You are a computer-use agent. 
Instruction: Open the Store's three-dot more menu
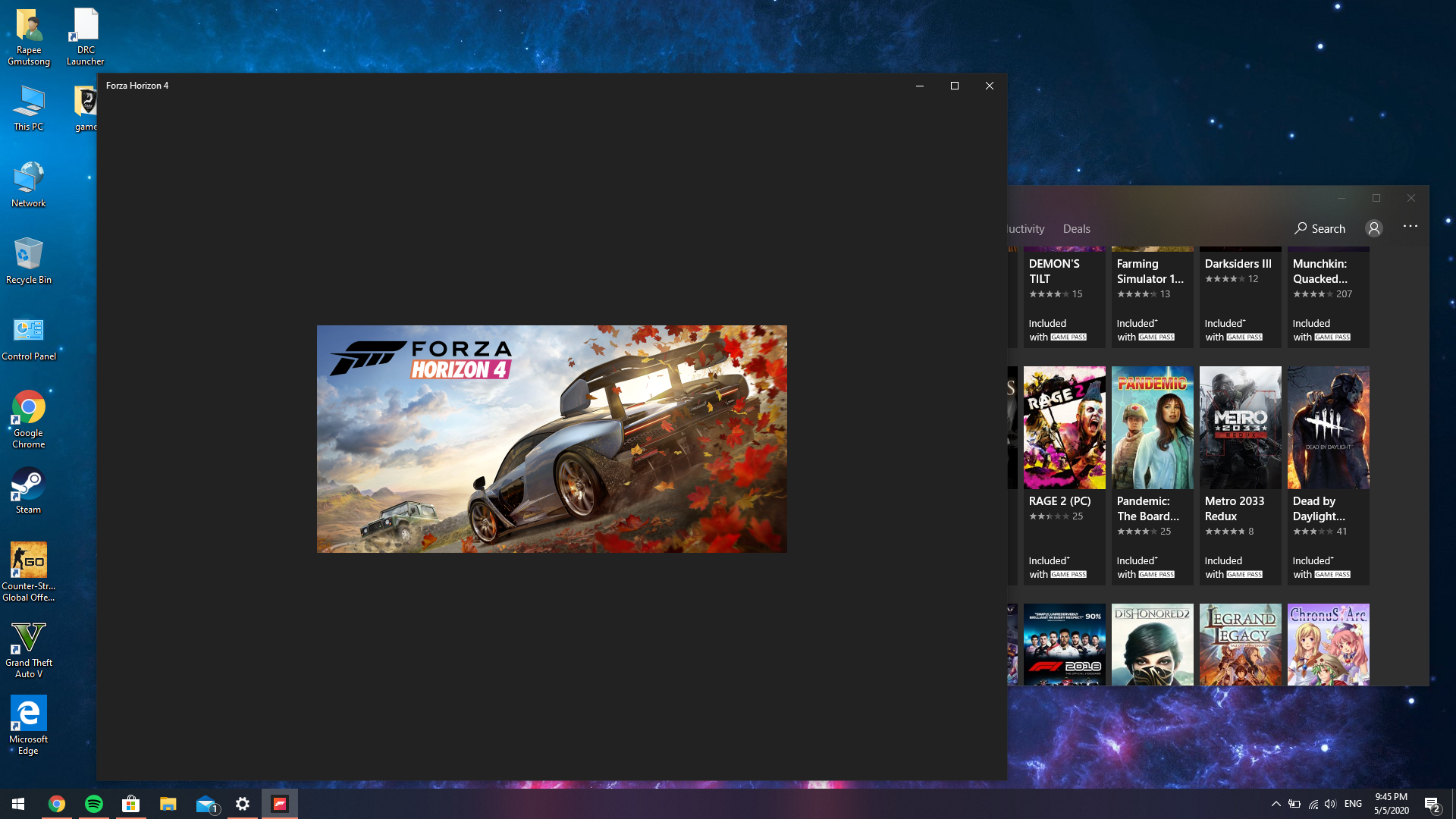click(1410, 226)
